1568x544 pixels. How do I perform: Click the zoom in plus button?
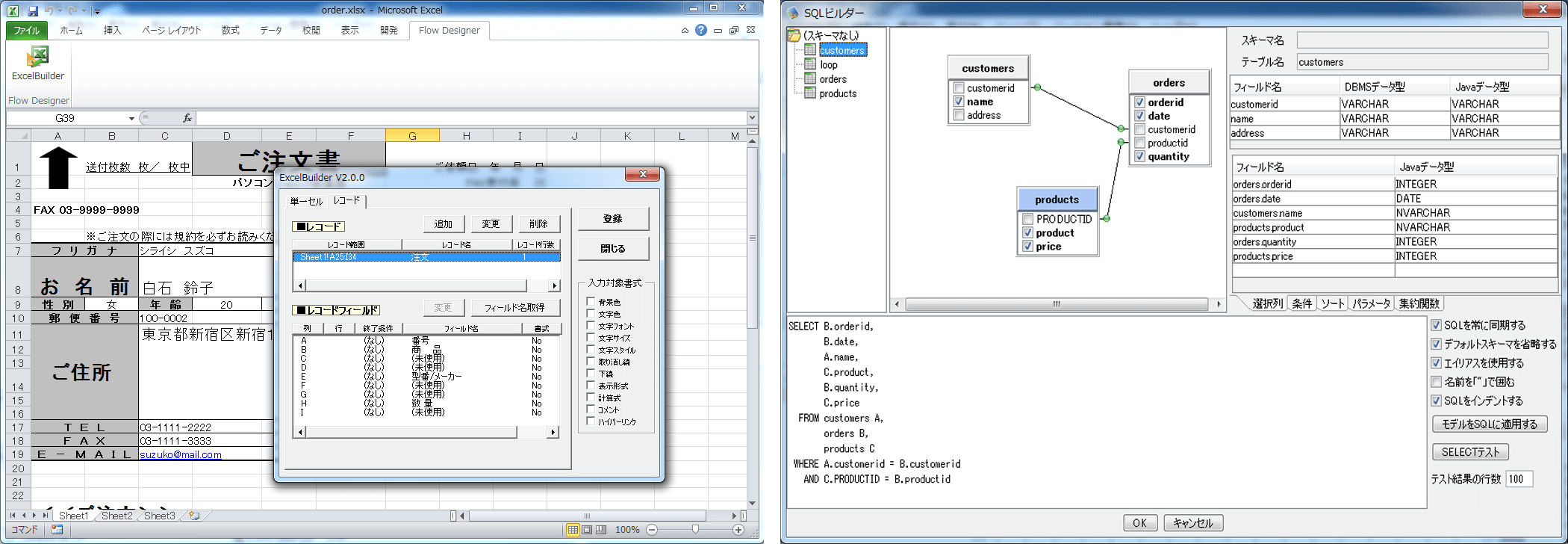coord(738,530)
